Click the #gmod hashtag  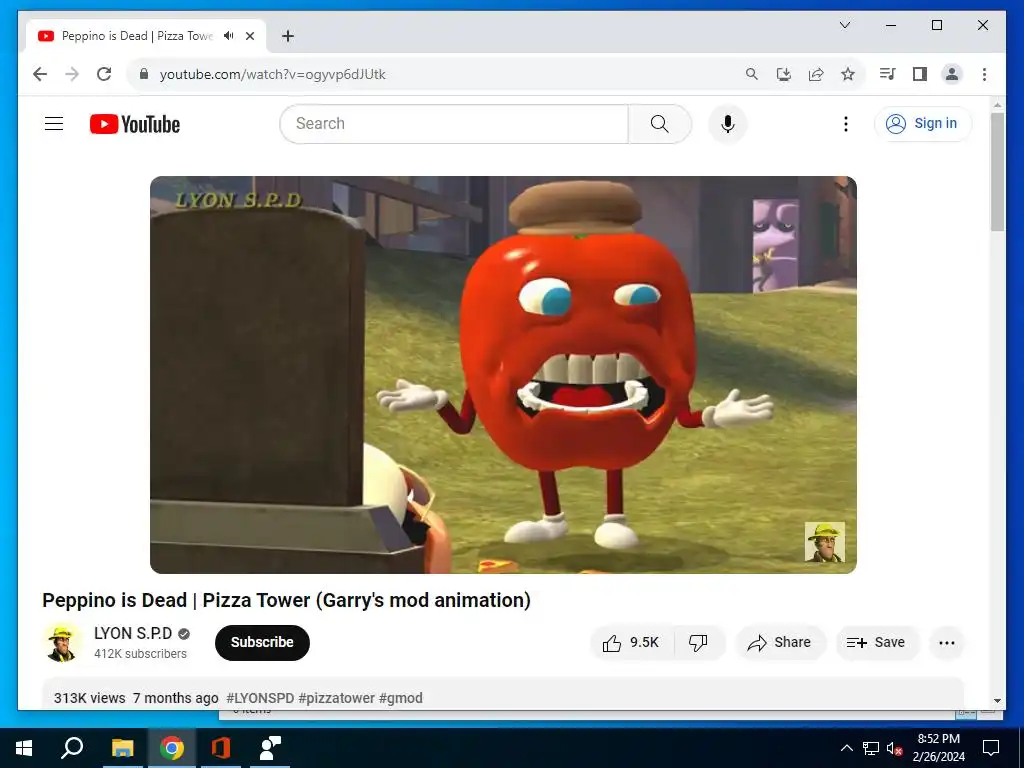(400, 698)
